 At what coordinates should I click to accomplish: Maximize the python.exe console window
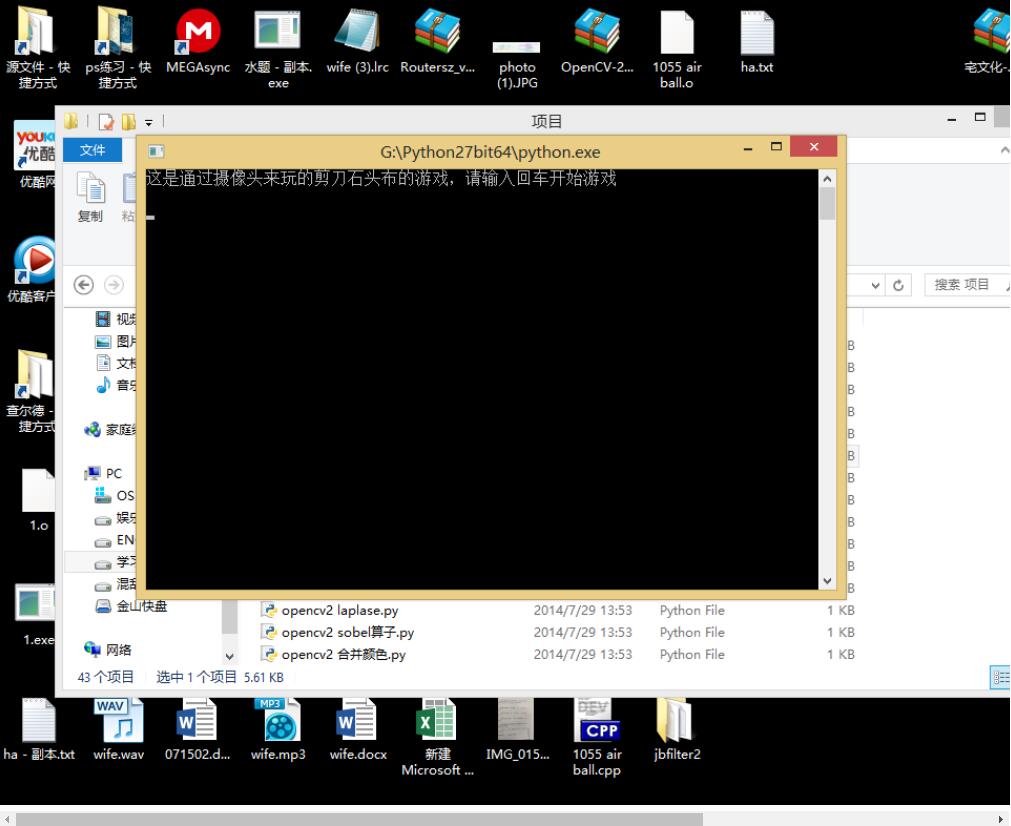776,147
